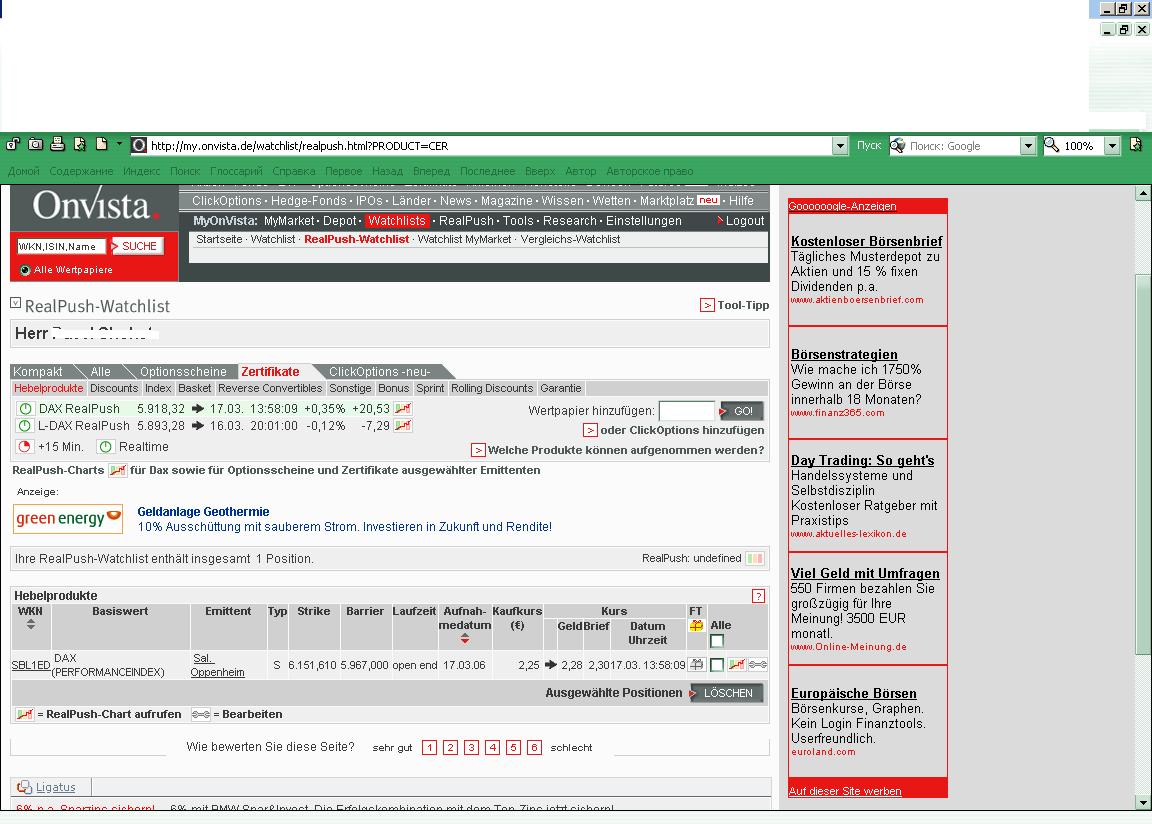Click the help question mark in Hebelprodukte
1152x824 pixels.
click(758, 596)
